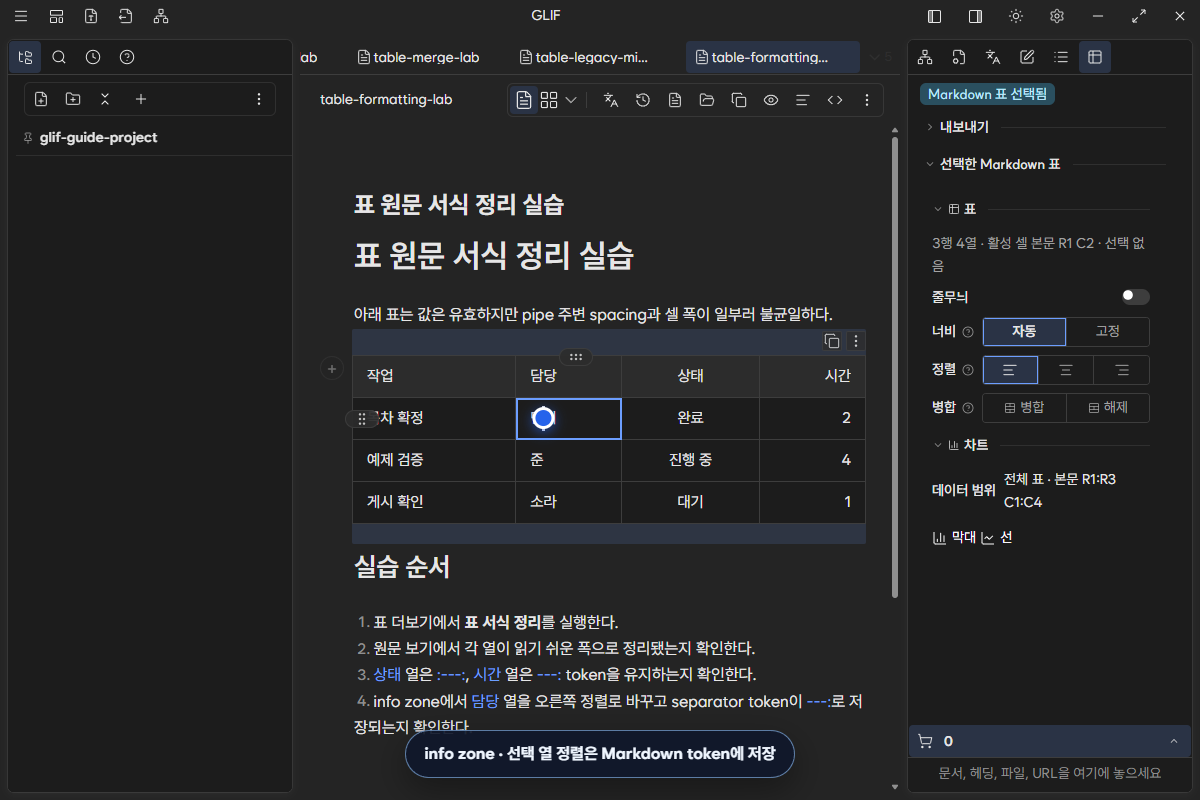Click the 해제 unmerge button
Image resolution: width=1200 pixels, height=800 pixels.
click(1108, 408)
